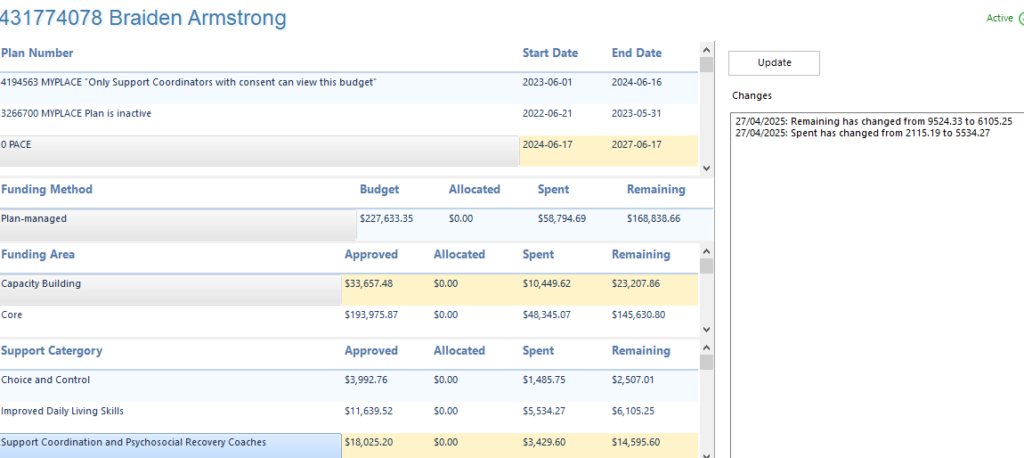Viewport: 1024px width, 458px height.
Task: Click the Support Catergory column header
Action: click(x=51, y=351)
